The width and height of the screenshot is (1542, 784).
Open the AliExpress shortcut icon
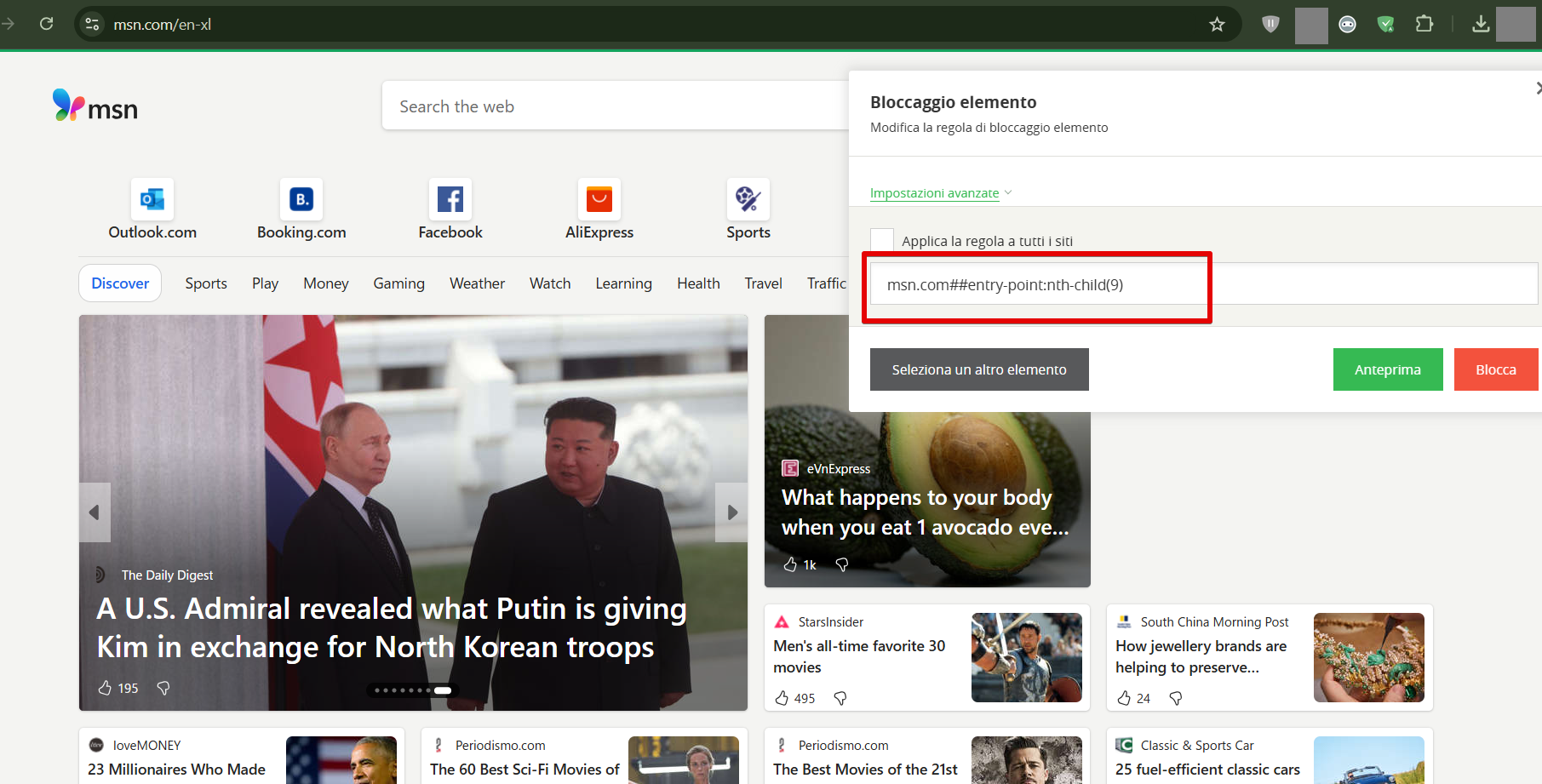(x=599, y=199)
